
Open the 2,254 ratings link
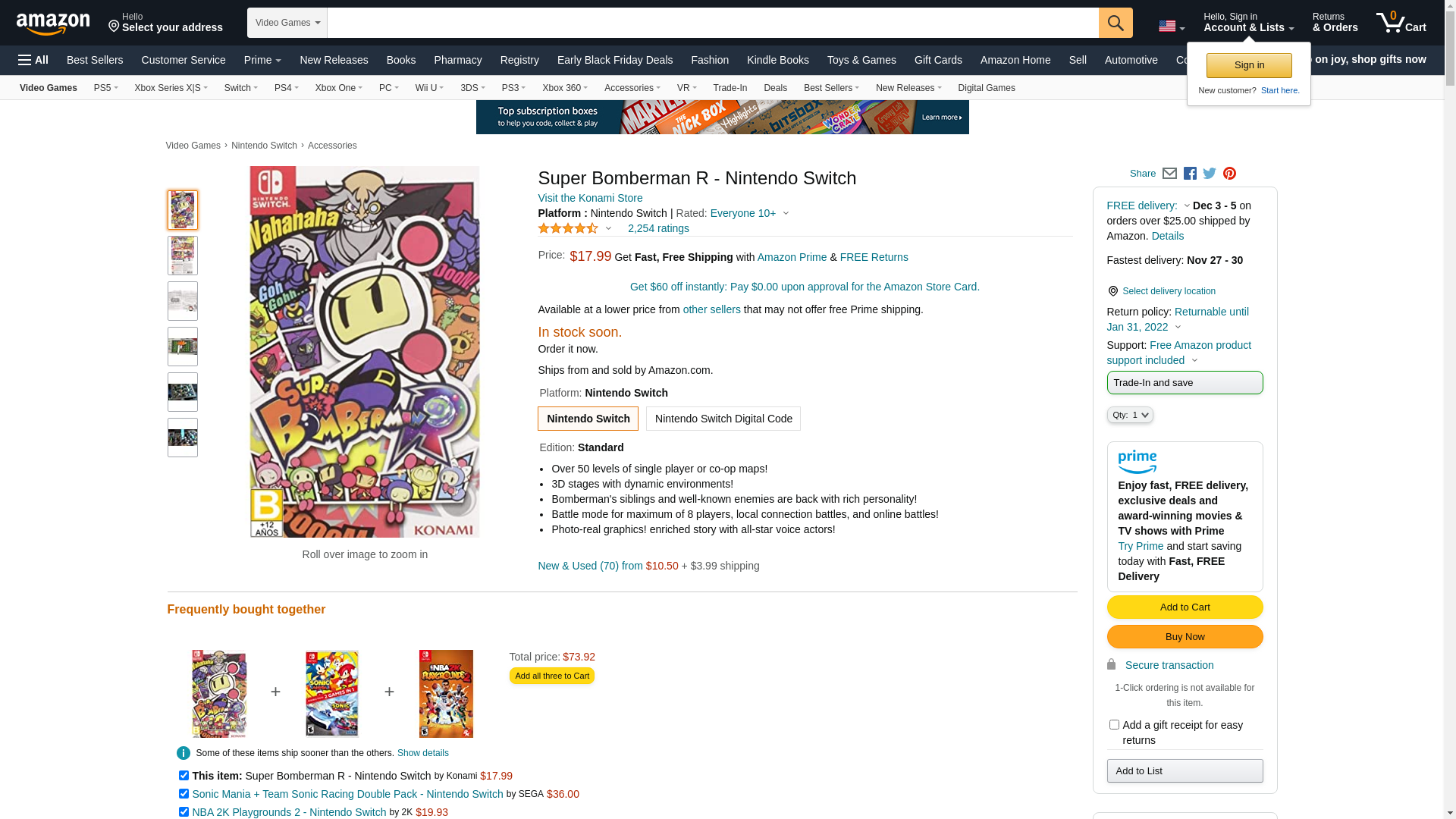tap(657, 228)
